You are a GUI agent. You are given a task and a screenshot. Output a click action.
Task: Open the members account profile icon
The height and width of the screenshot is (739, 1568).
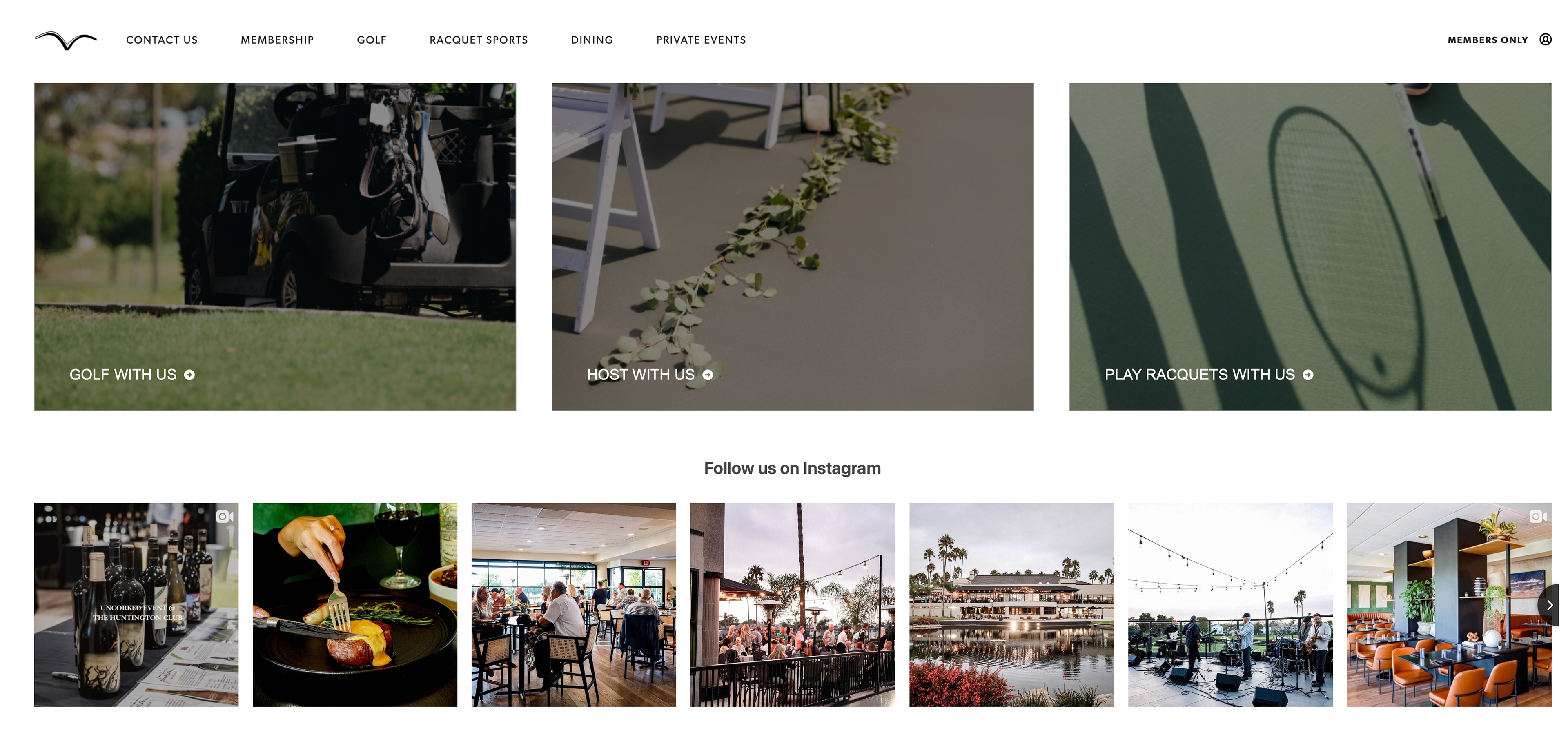click(1545, 40)
